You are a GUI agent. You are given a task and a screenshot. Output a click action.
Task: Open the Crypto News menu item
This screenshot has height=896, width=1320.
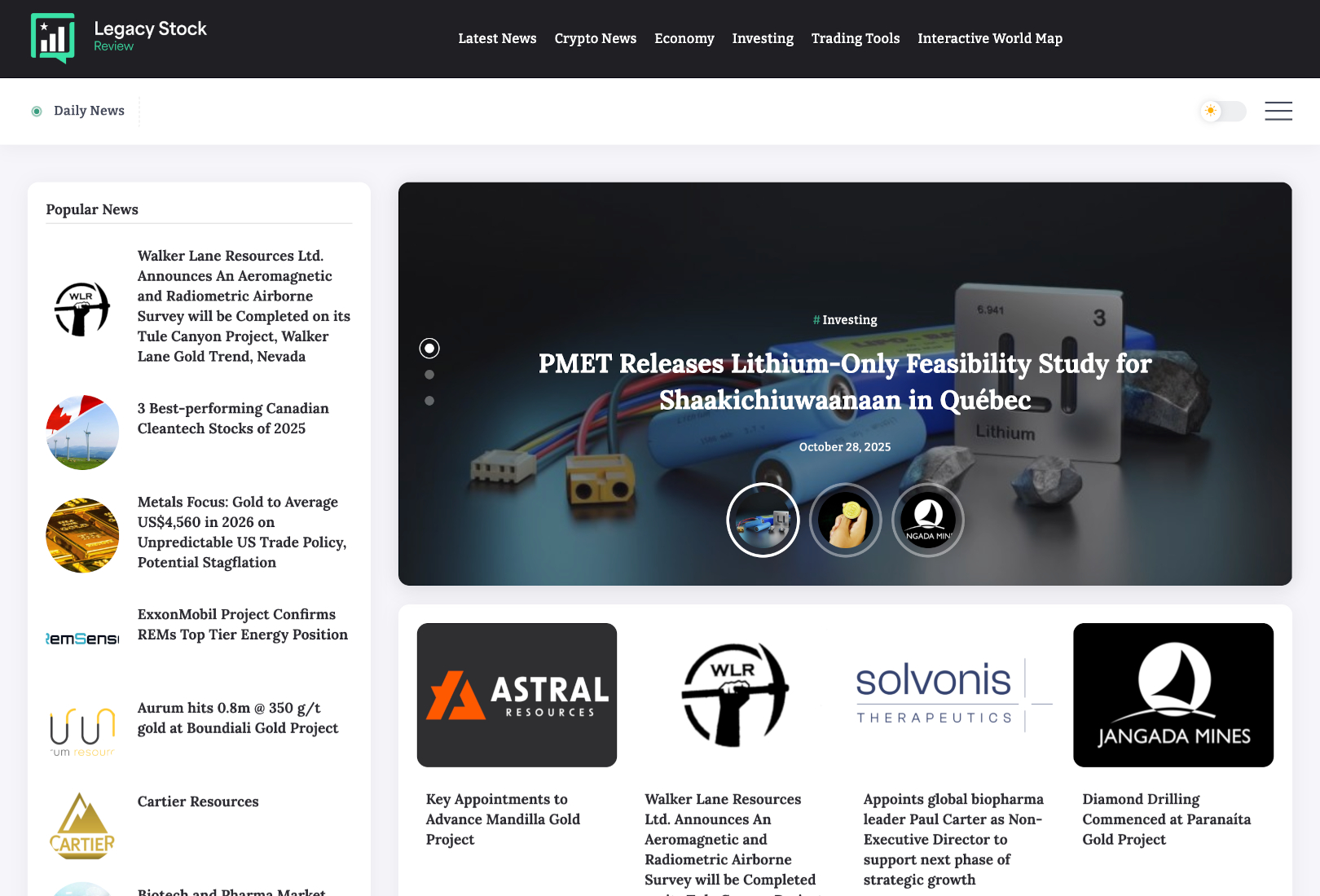coord(595,38)
